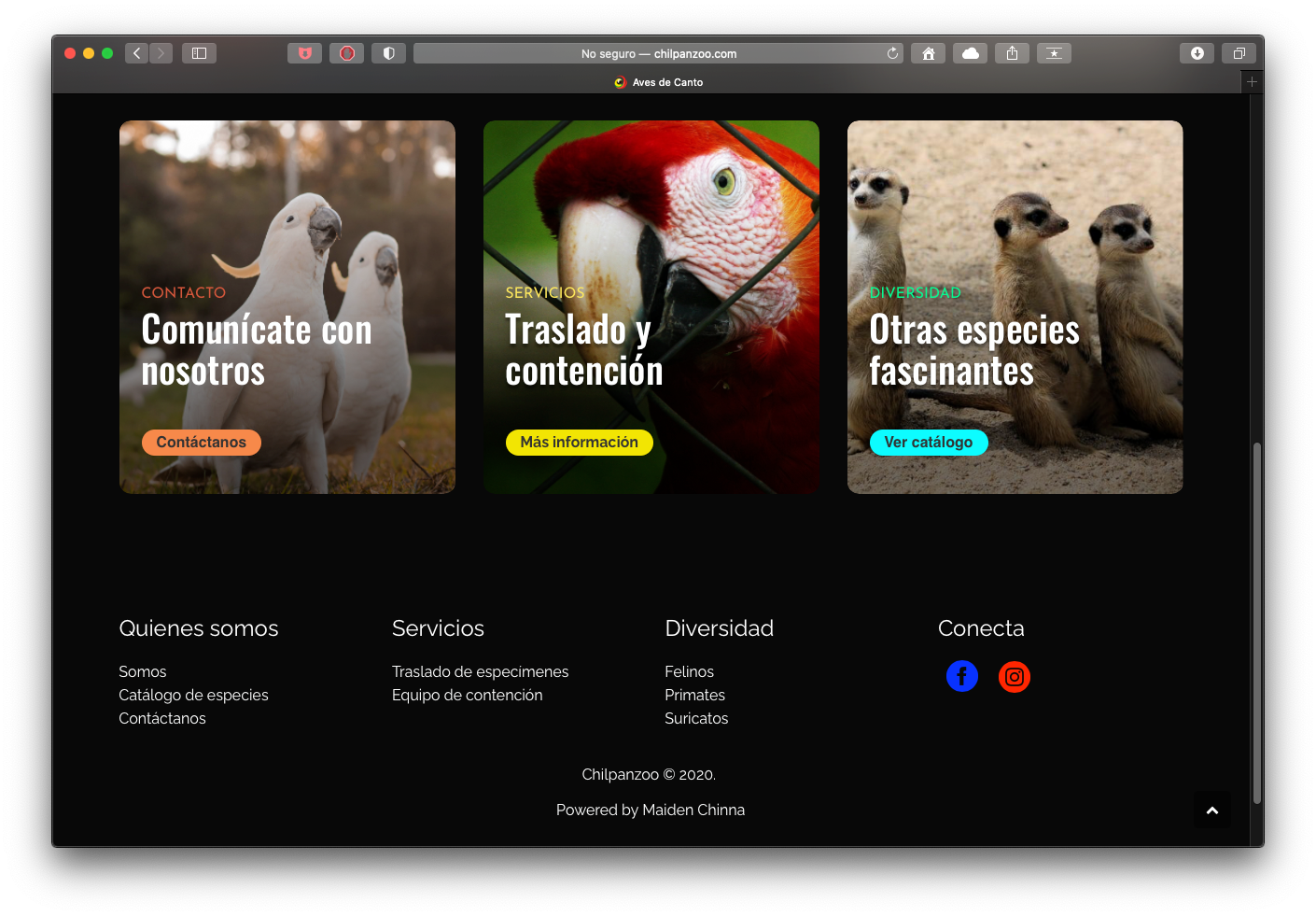Click the CONTACTO card label

click(184, 292)
